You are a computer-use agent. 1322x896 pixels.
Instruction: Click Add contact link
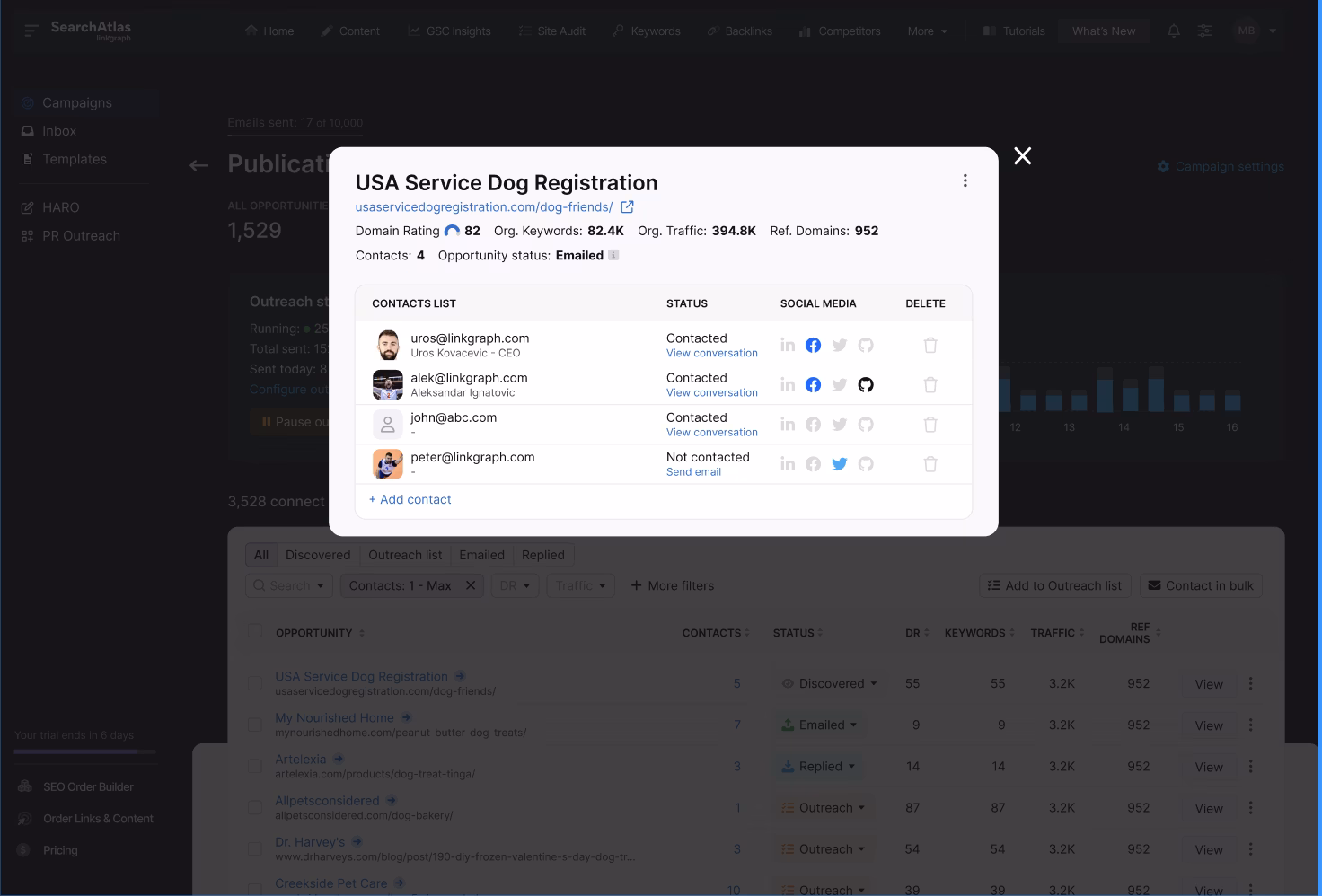pos(410,500)
